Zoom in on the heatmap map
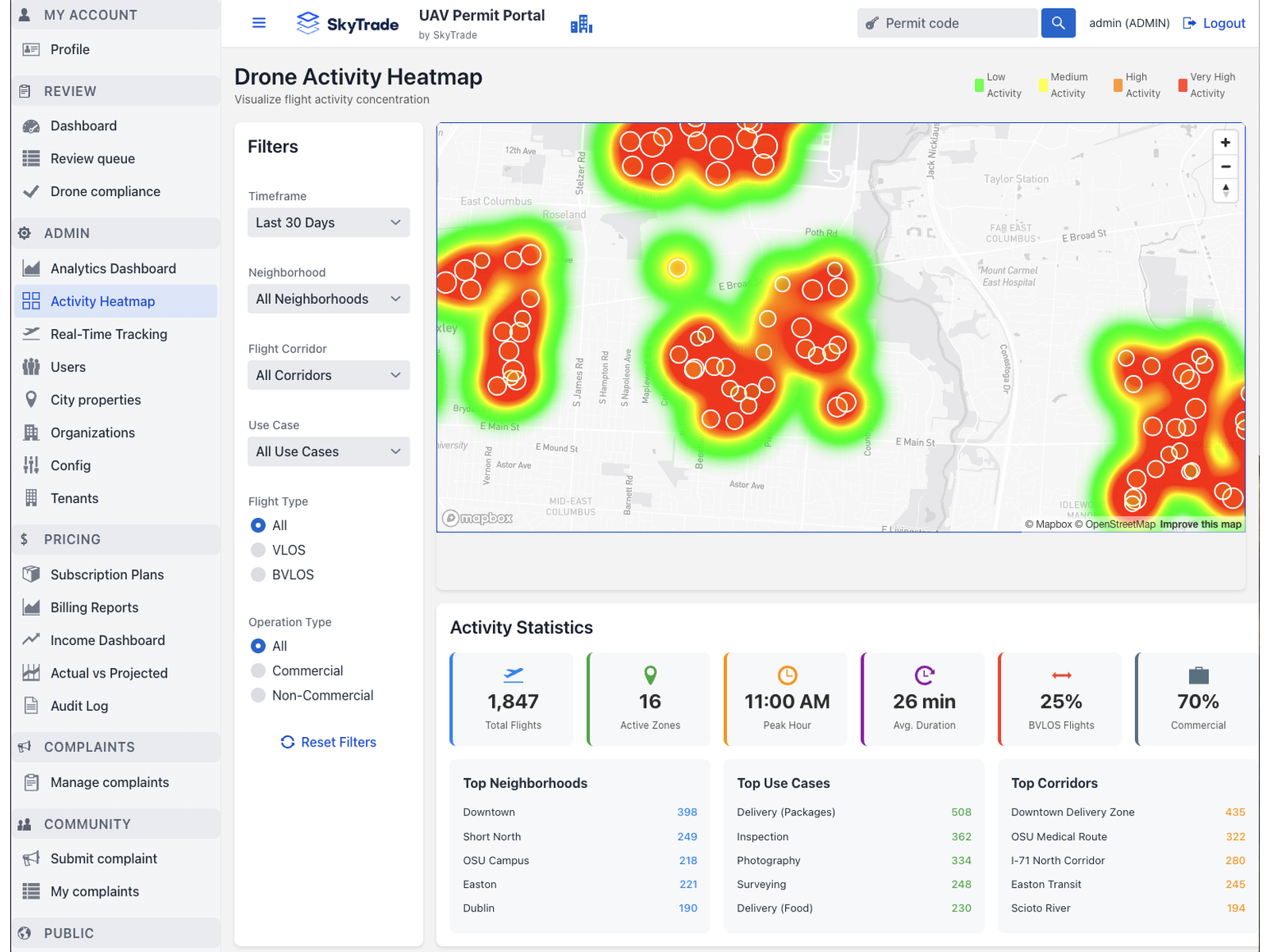1270x952 pixels. pos(1225,143)
